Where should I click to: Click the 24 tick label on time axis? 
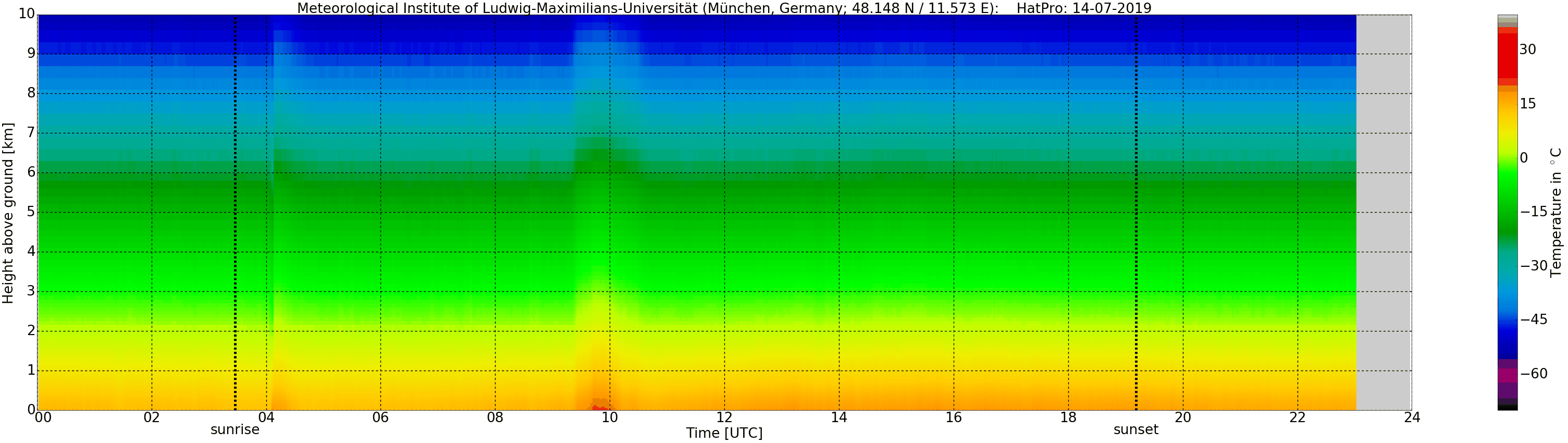click(1412, 417)
